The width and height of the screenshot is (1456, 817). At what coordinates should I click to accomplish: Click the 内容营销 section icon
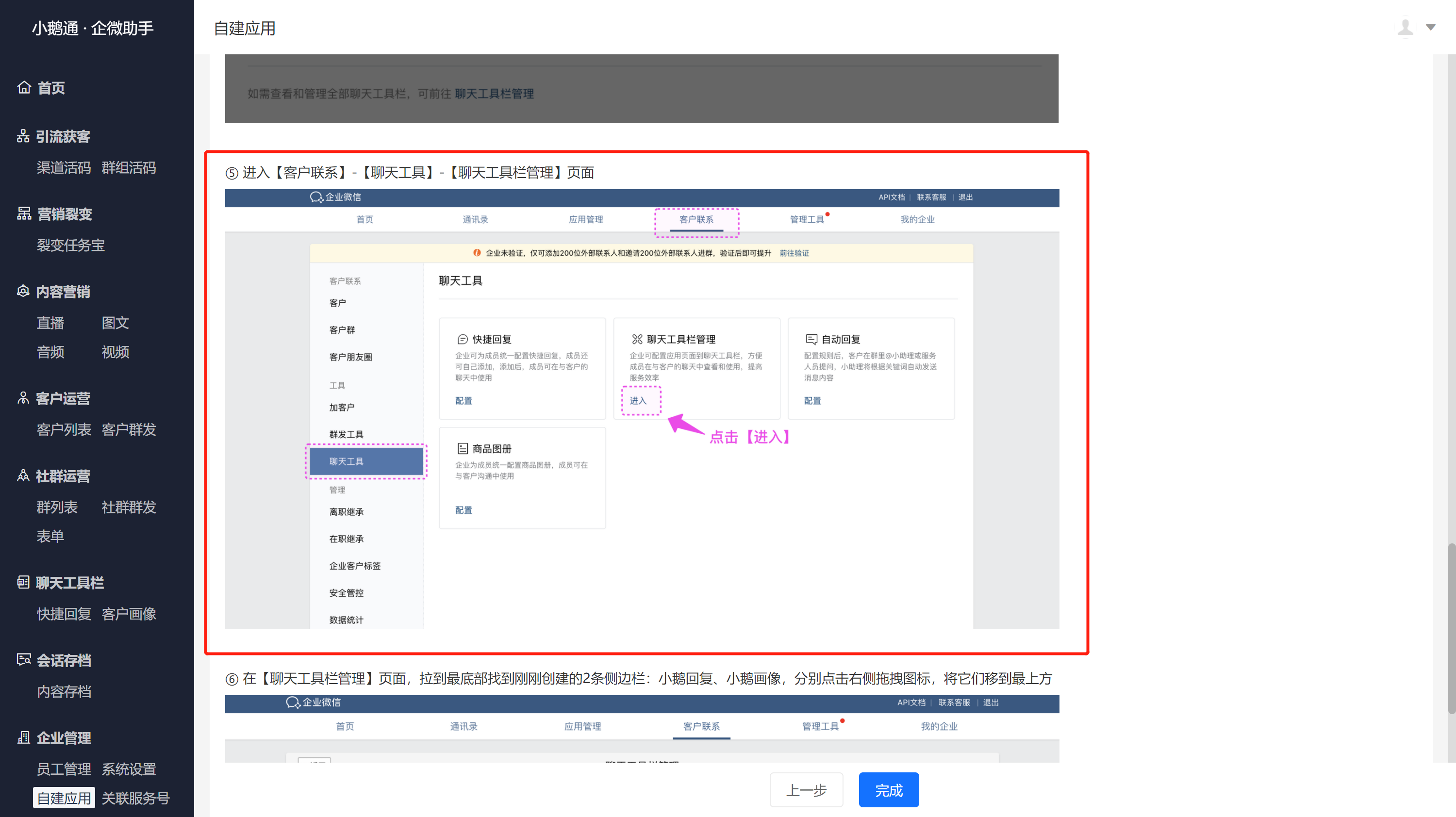point(23,292)
